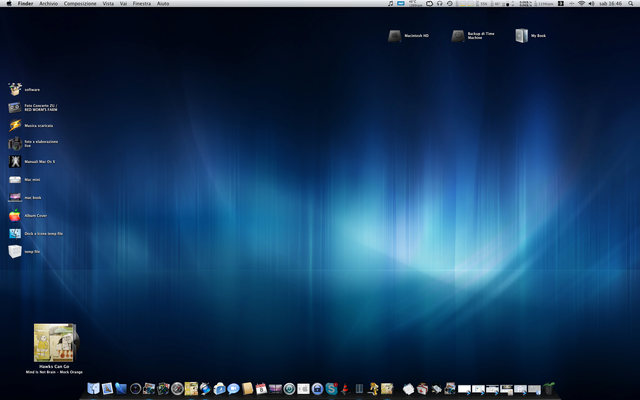Click the temp file desktop icon
Screen dimensions: 640x400
(x=15, y=251)
